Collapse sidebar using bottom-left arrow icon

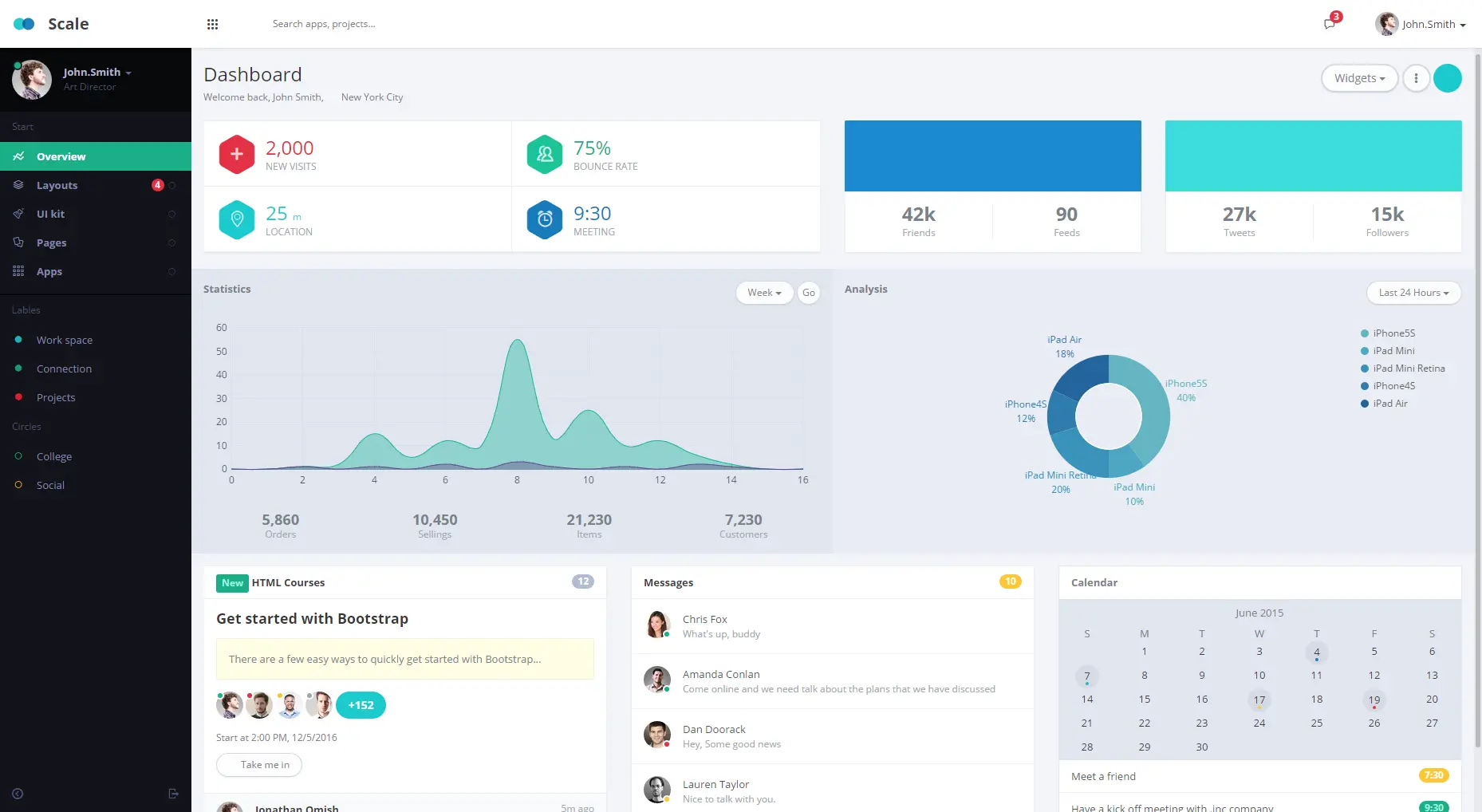pyautogui.click(x=18, y=794)
